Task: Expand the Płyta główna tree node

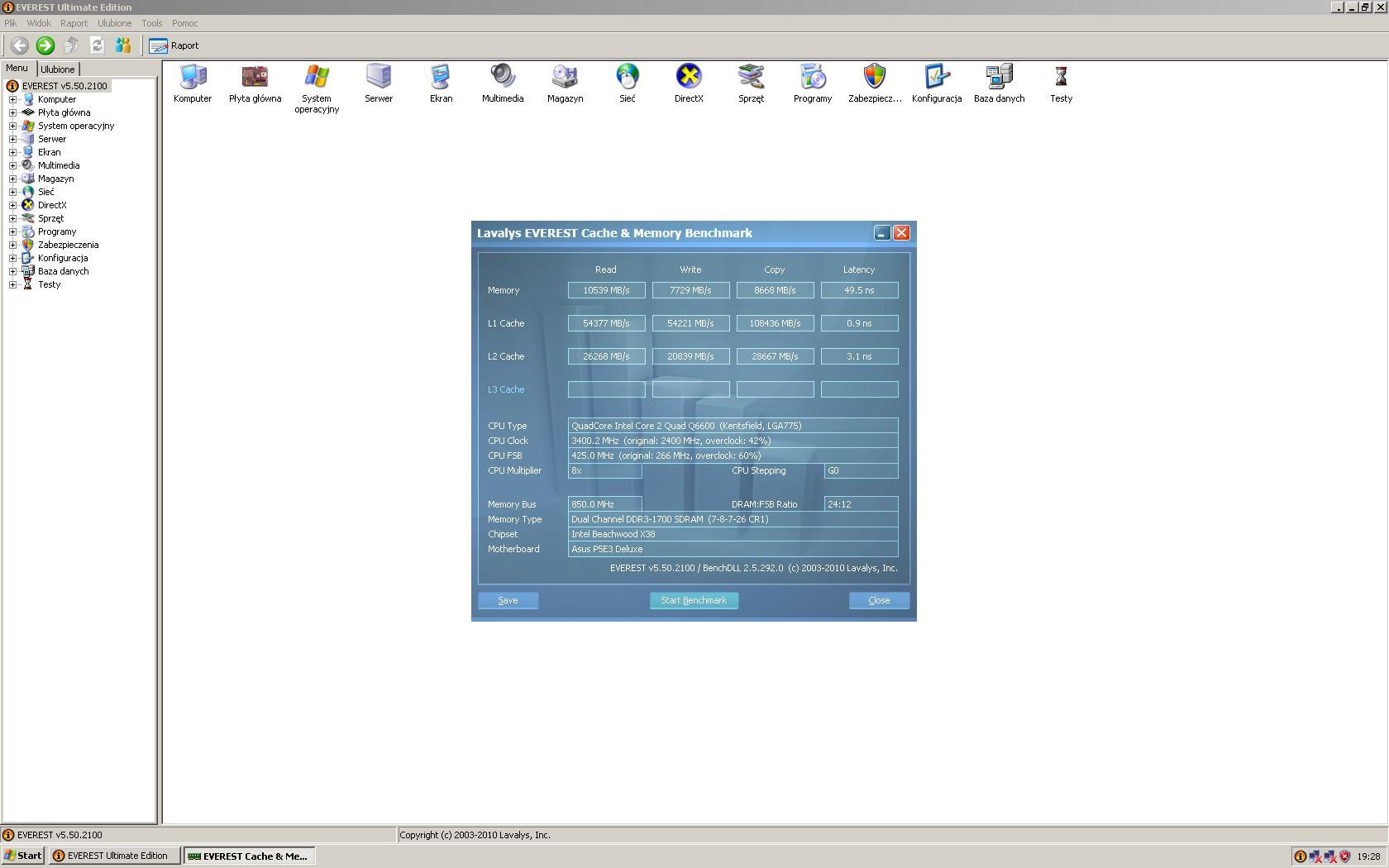Action: point(13,112)
